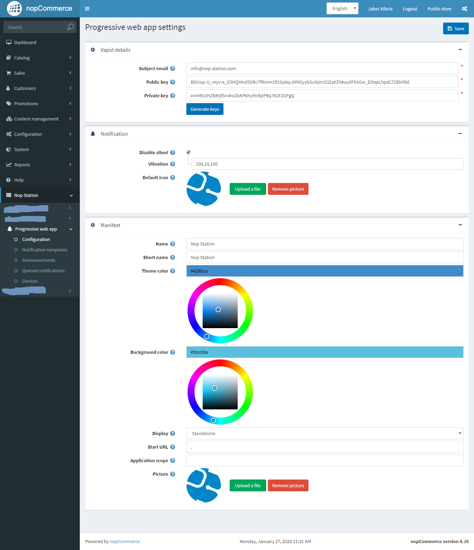This screenshot has width=474, height=550.
Task: Click the Background color hex field
Action: pos(325,352)
